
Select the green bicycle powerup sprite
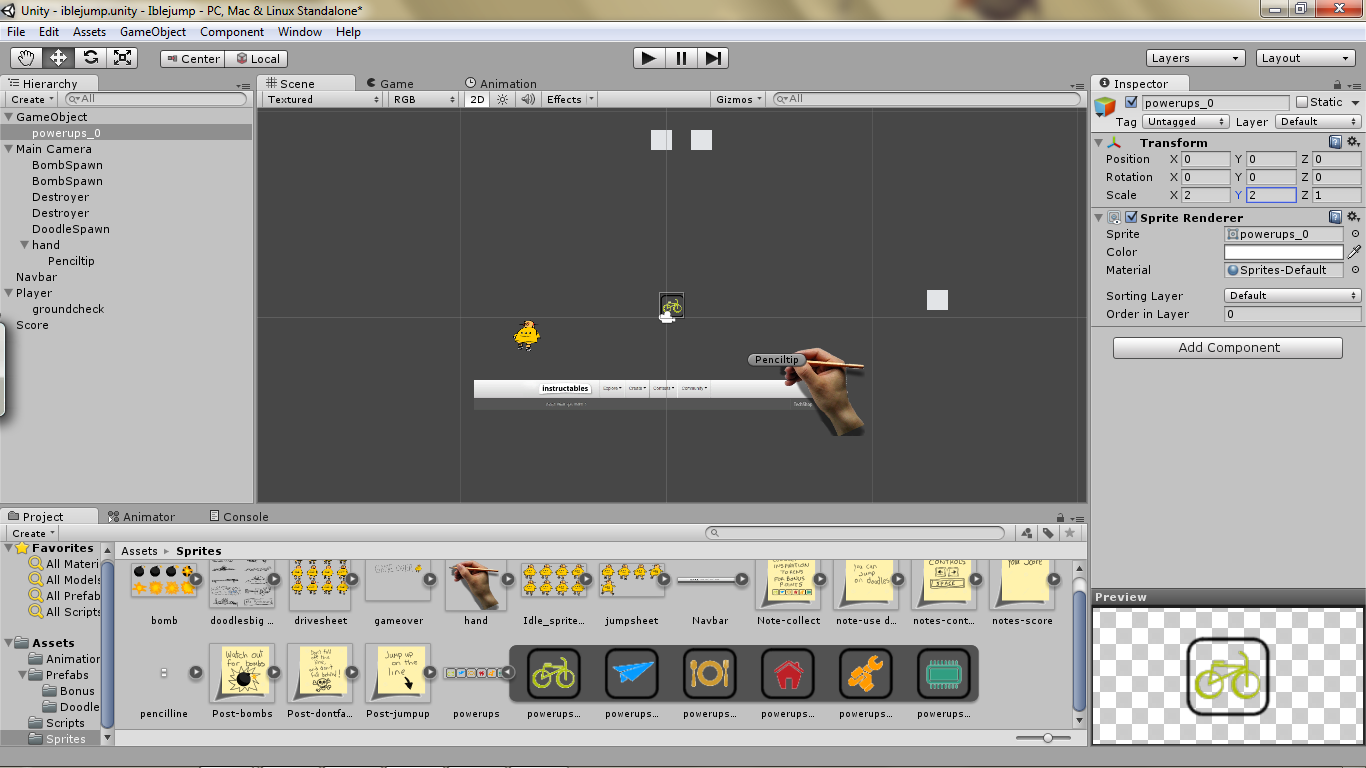(x=553, y=674)
